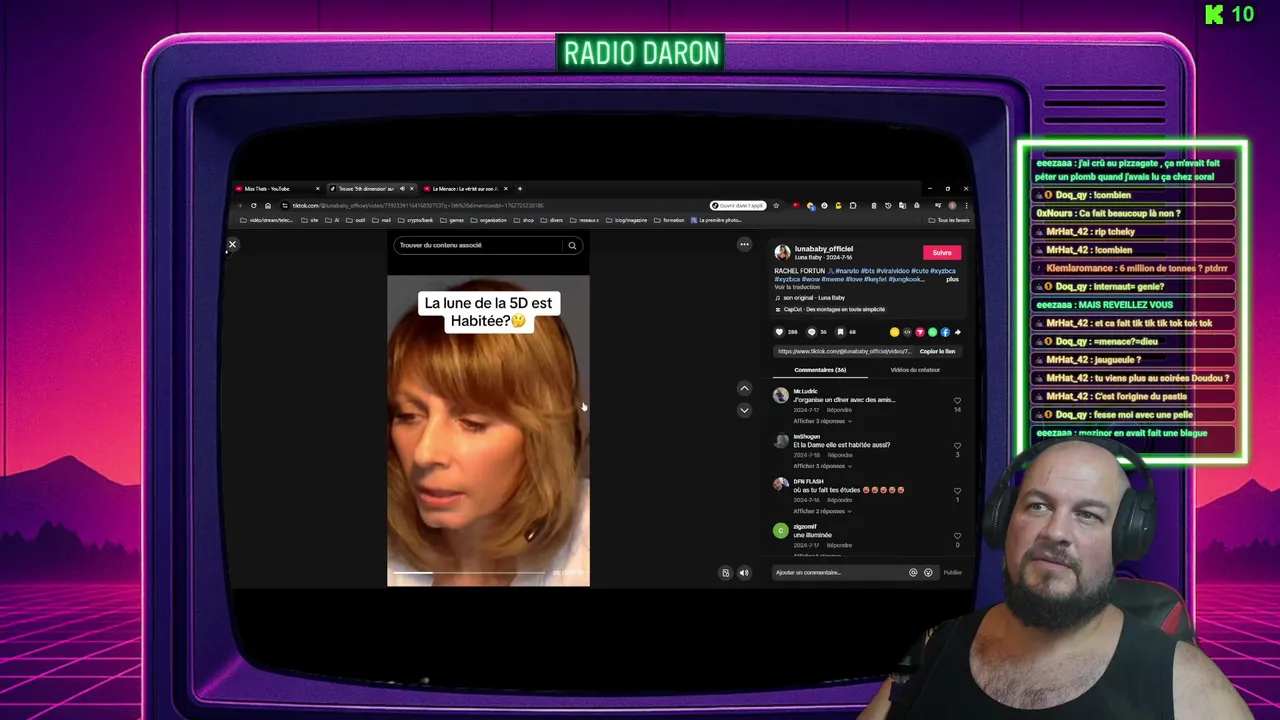The image size is (1280, 720).
Task: Click the browser home icon
Action: point(268,205)
